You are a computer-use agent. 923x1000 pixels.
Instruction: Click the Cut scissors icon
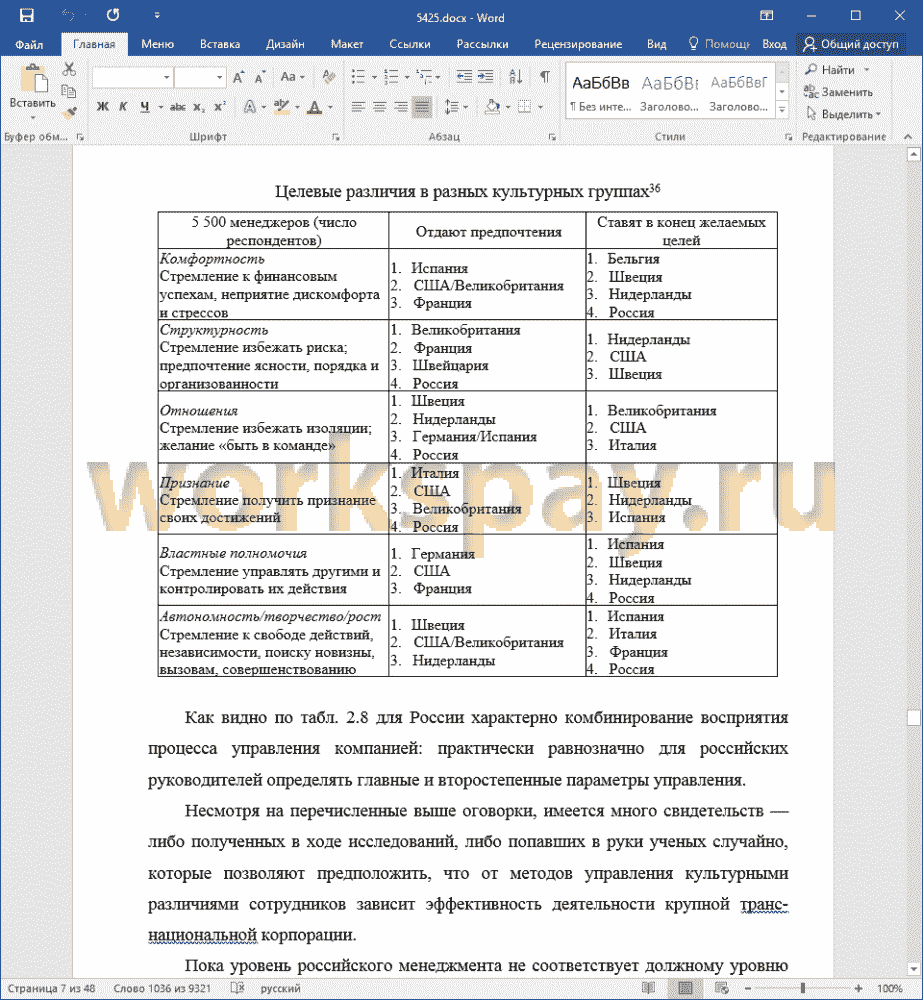point(70,69)
